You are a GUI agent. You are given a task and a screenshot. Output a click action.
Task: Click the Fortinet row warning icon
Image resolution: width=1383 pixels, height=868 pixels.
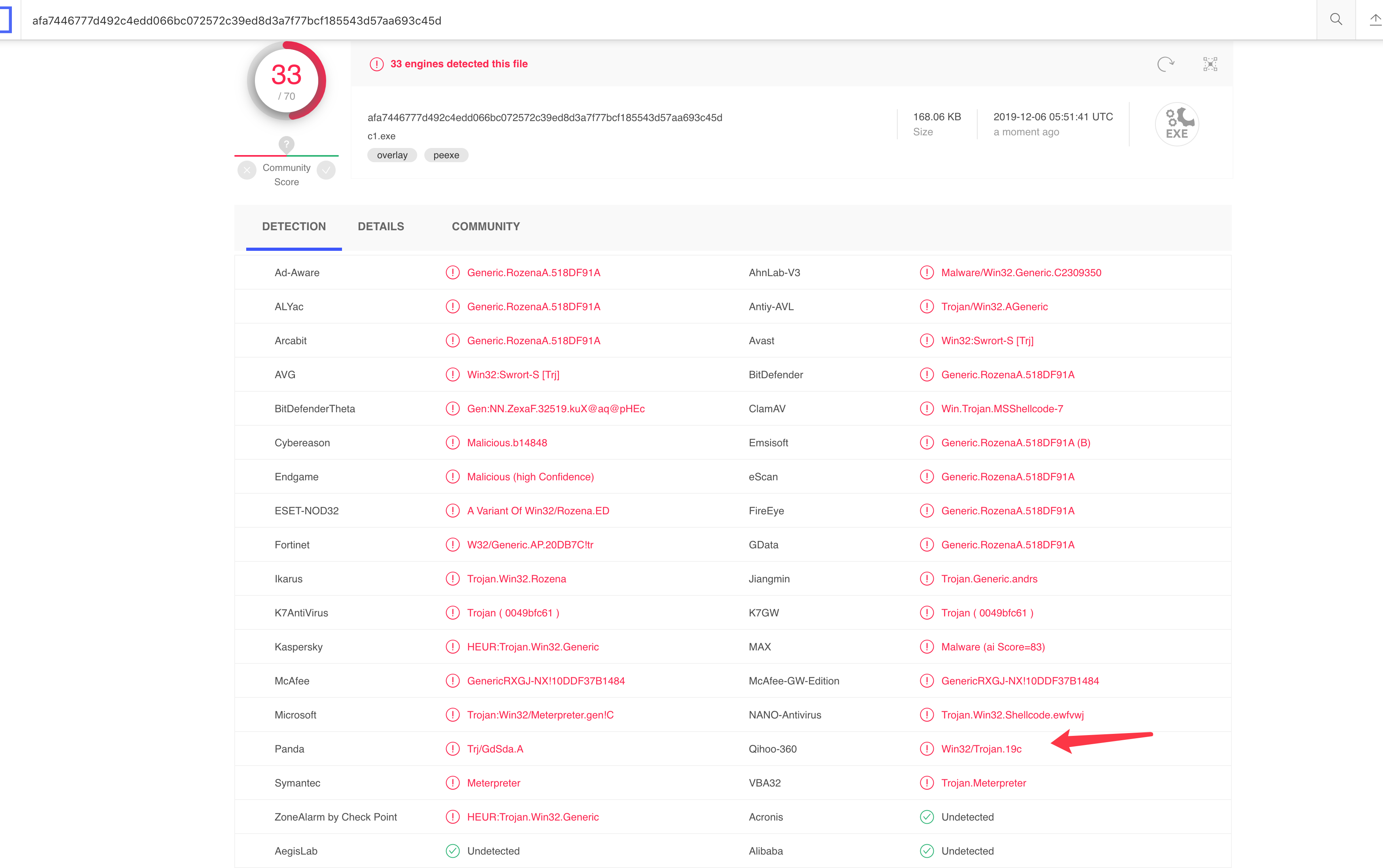[452, 545]
